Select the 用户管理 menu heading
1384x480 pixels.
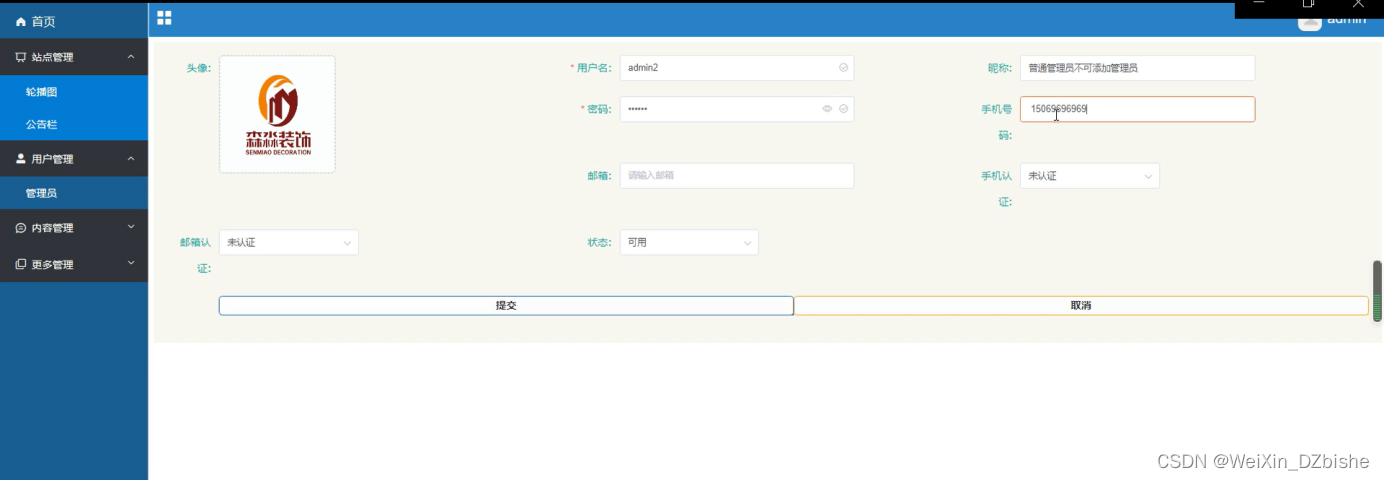pyautogui.click(x=74, y=158)
